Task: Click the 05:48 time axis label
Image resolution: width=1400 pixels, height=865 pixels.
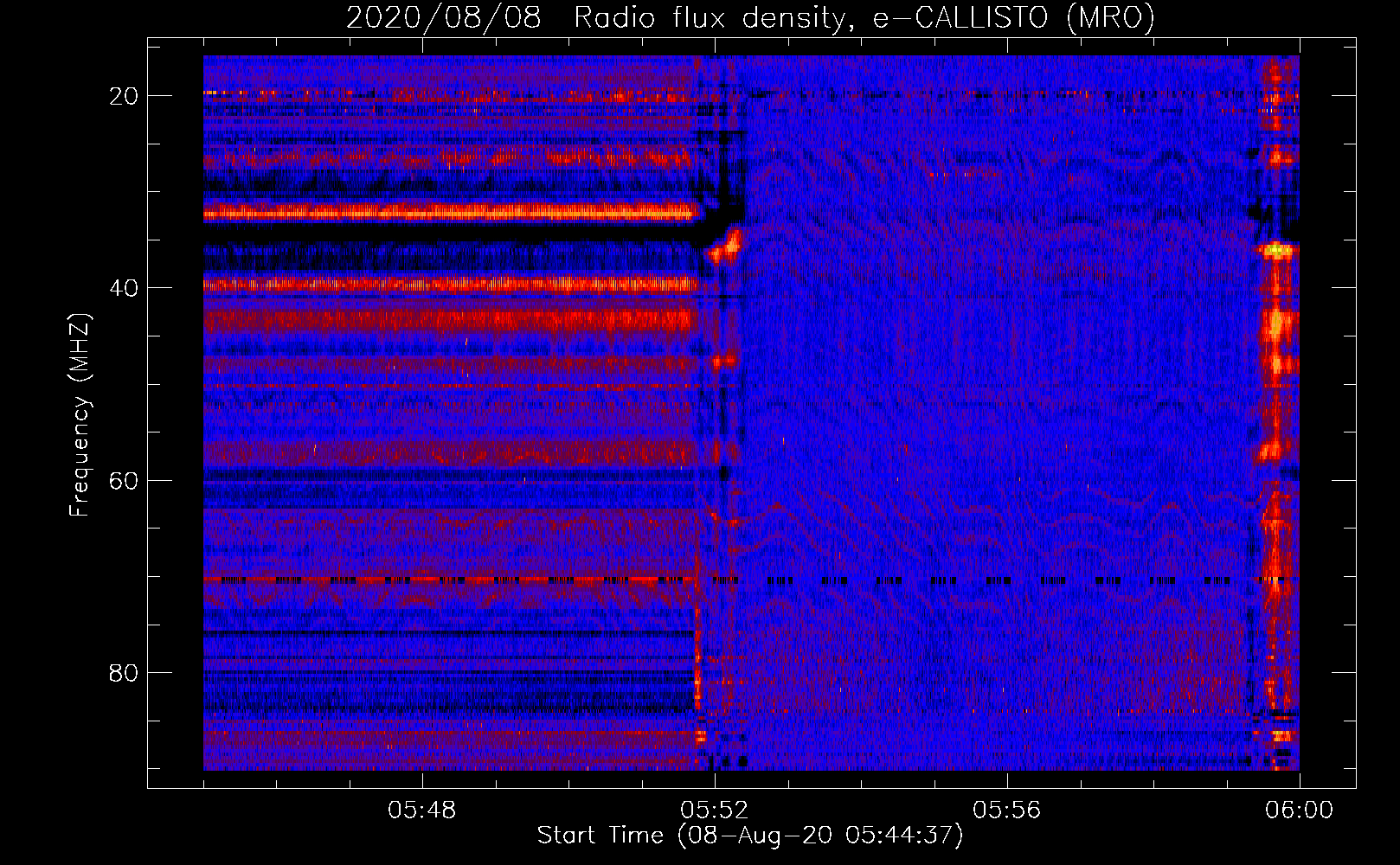Action: tap(421, 811)
